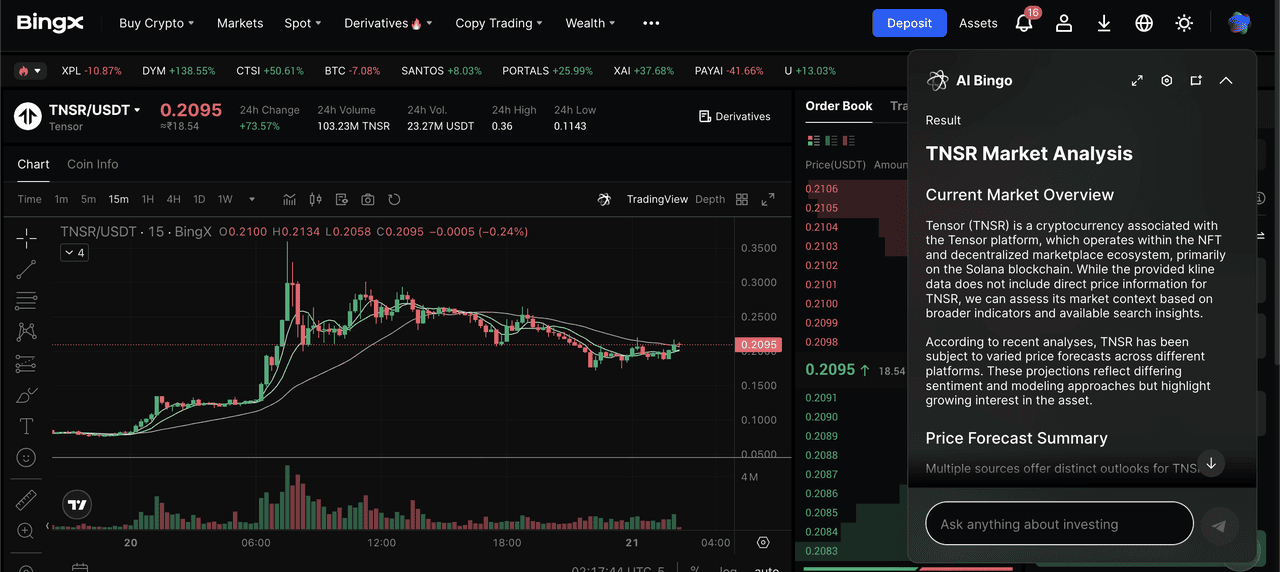Click the Ask anything about investing field
1280x572 pixels.
[x=1059, y=524]
